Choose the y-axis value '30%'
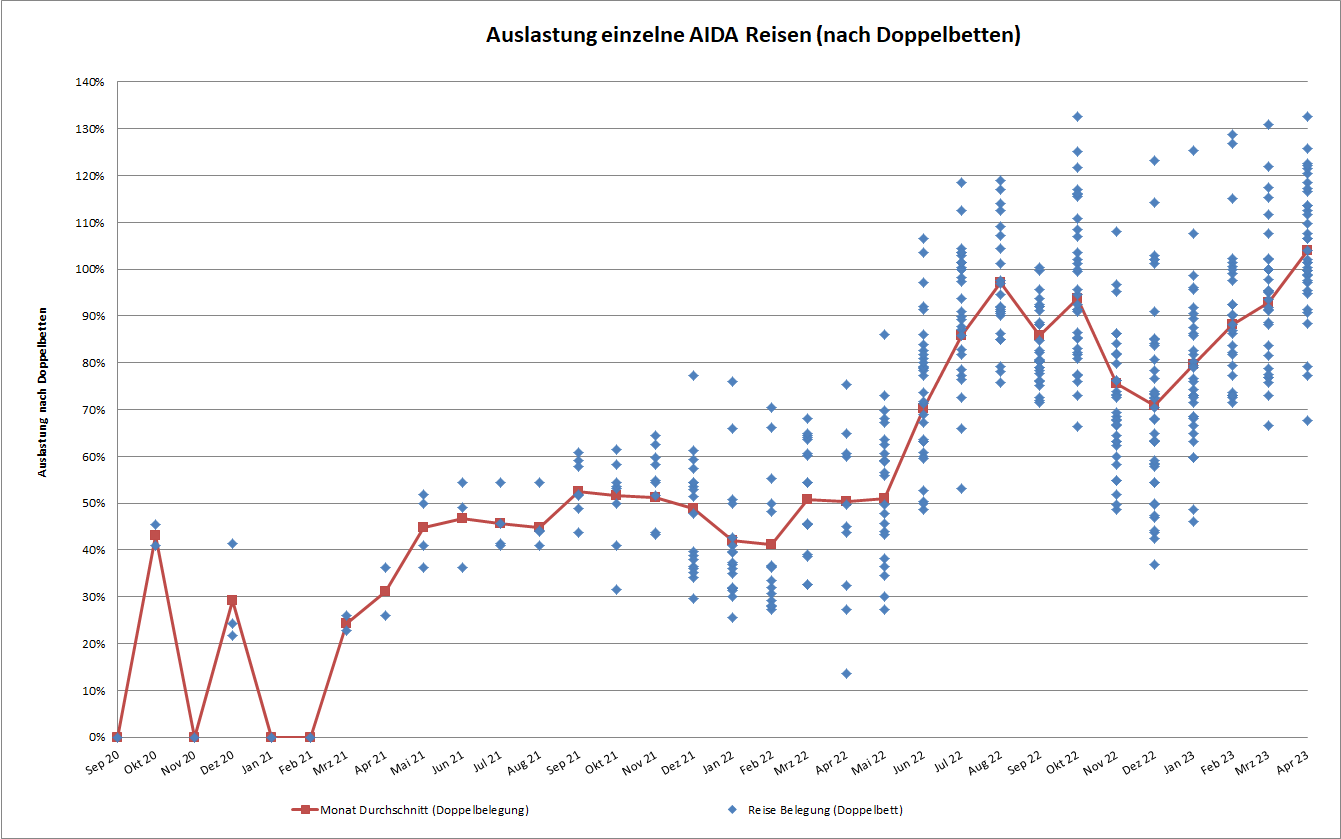Viewport: 1341px width, 839px height. click(94, 597)
